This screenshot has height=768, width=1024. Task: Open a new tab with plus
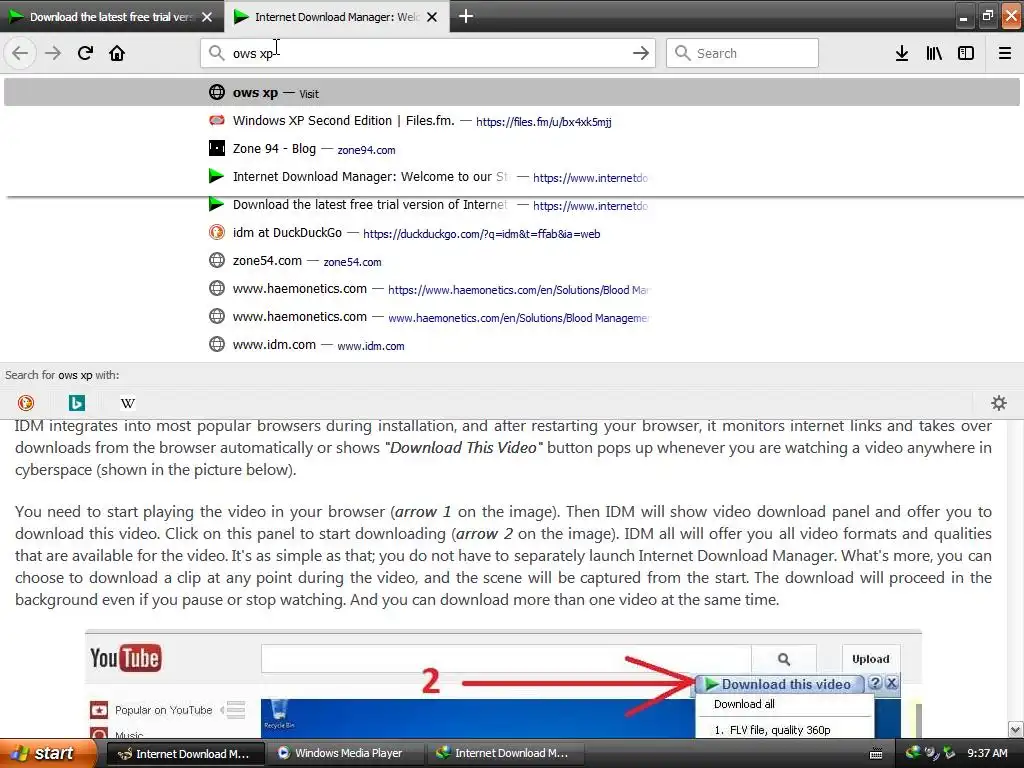tap(466, 16)
